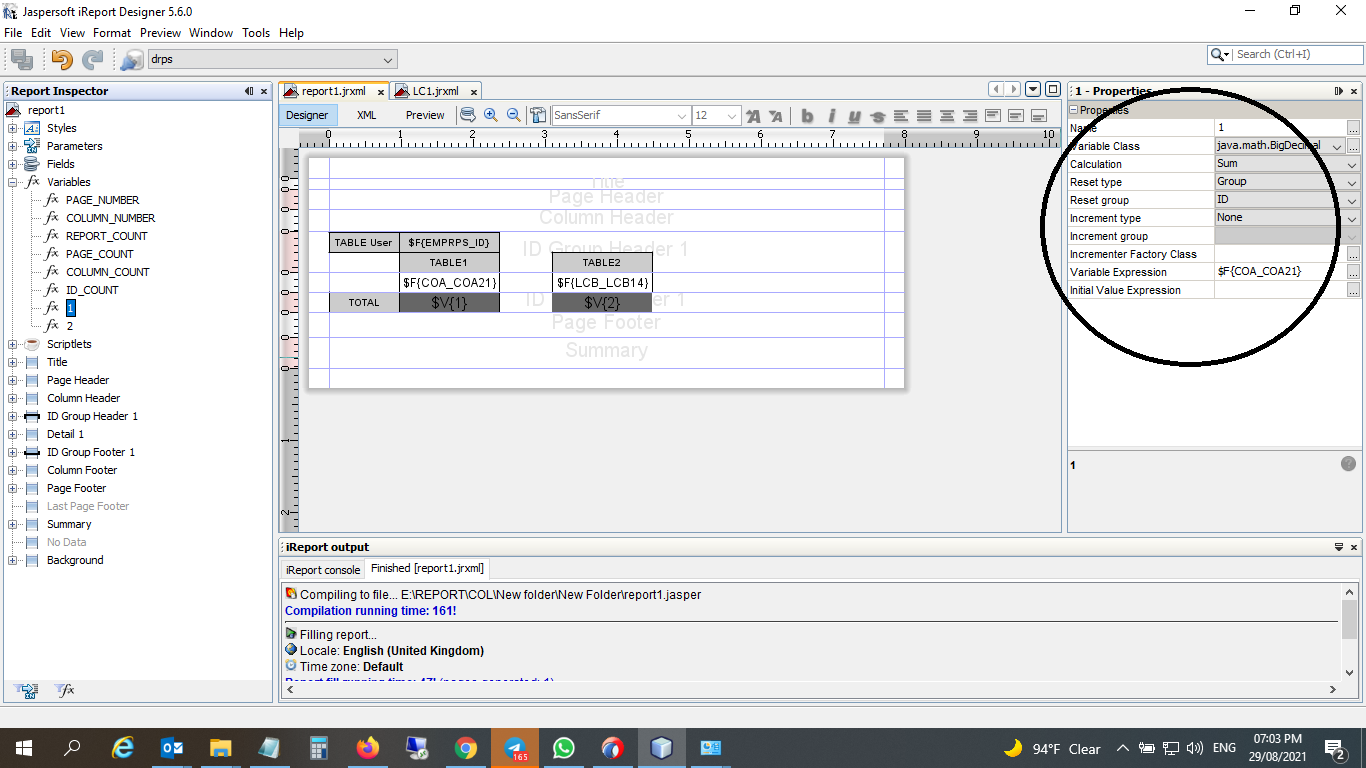Click the increase font size icon

click(753, 116)
